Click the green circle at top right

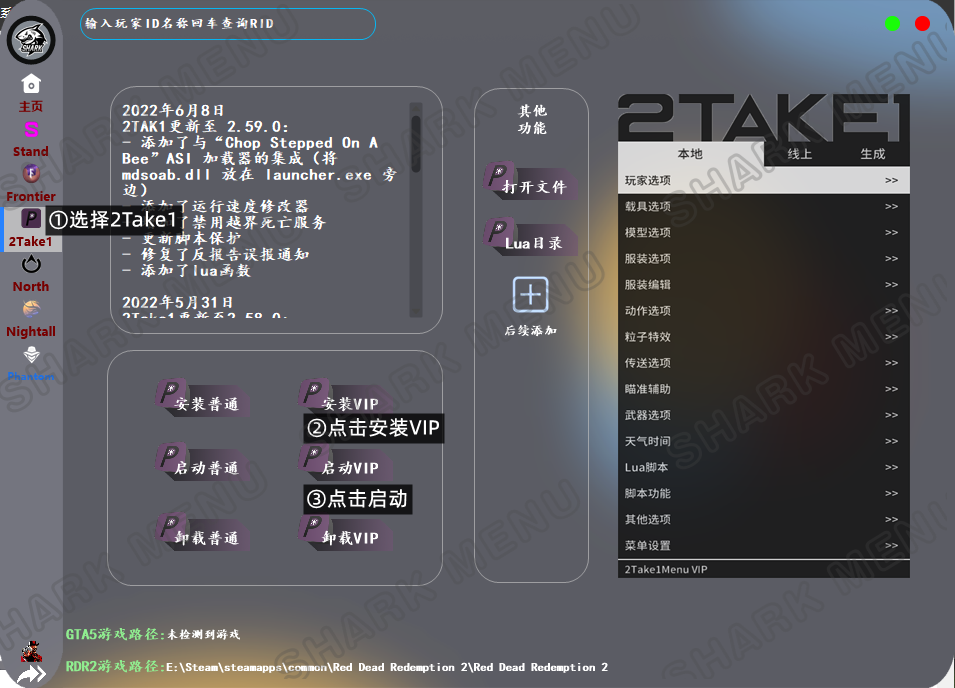(892, 23)
